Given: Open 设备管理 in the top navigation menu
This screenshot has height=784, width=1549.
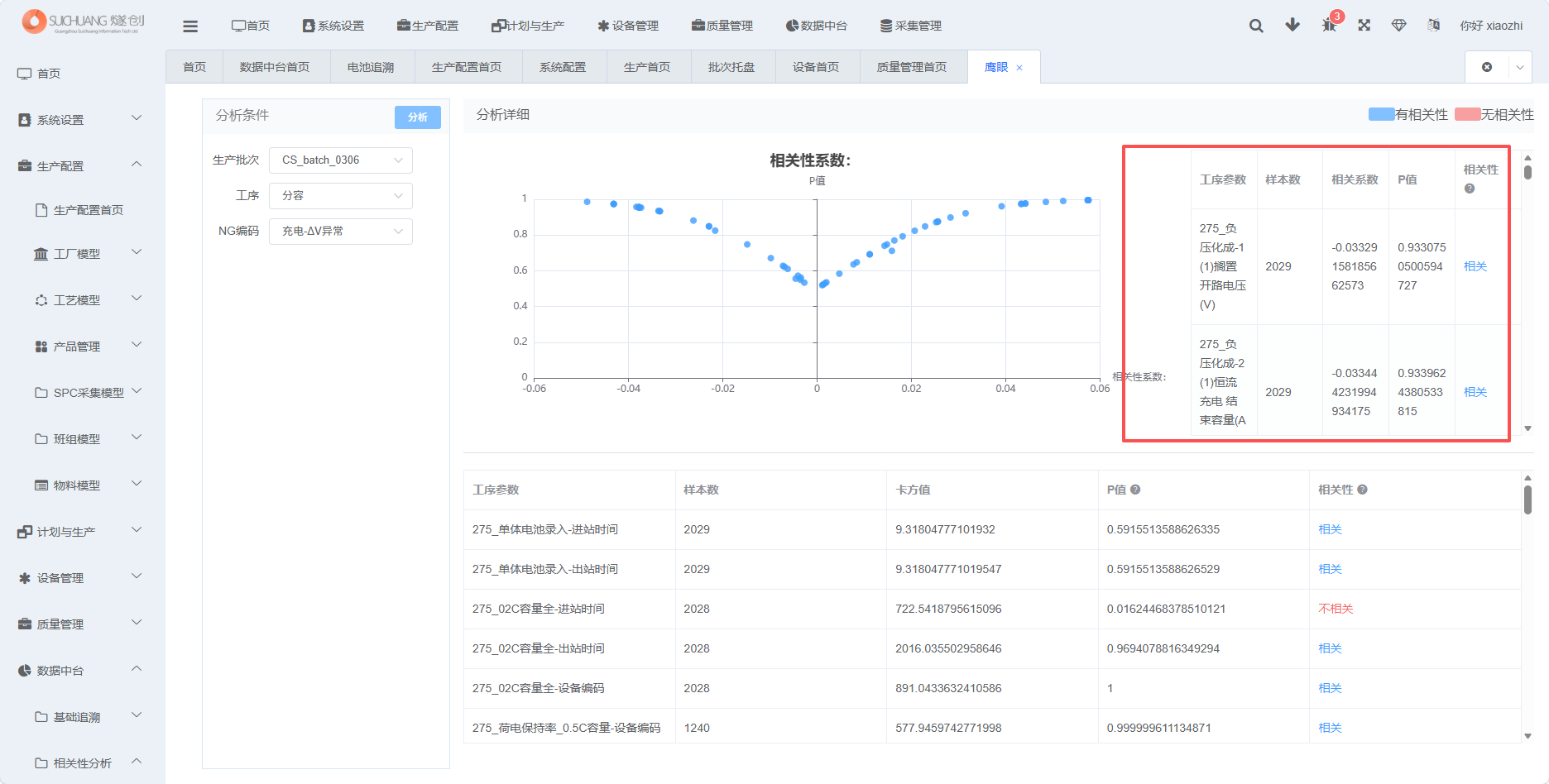Looking at the screenshot, I should point(628,26).
